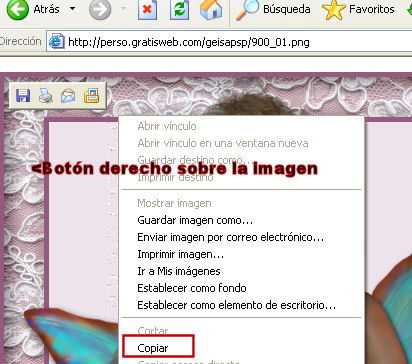This screenshot has height=364, width=412.
Task: Refresh the page with green arrows icon
Action: [x=179, y=9]
